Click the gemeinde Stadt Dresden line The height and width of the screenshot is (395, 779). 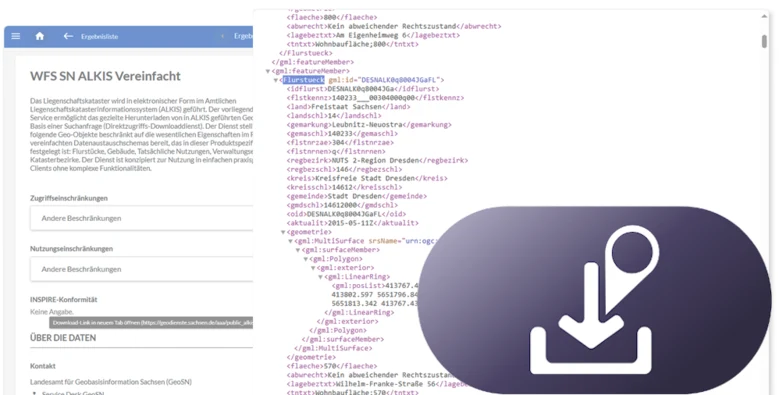pyautogui.click(x=356, y=196)
